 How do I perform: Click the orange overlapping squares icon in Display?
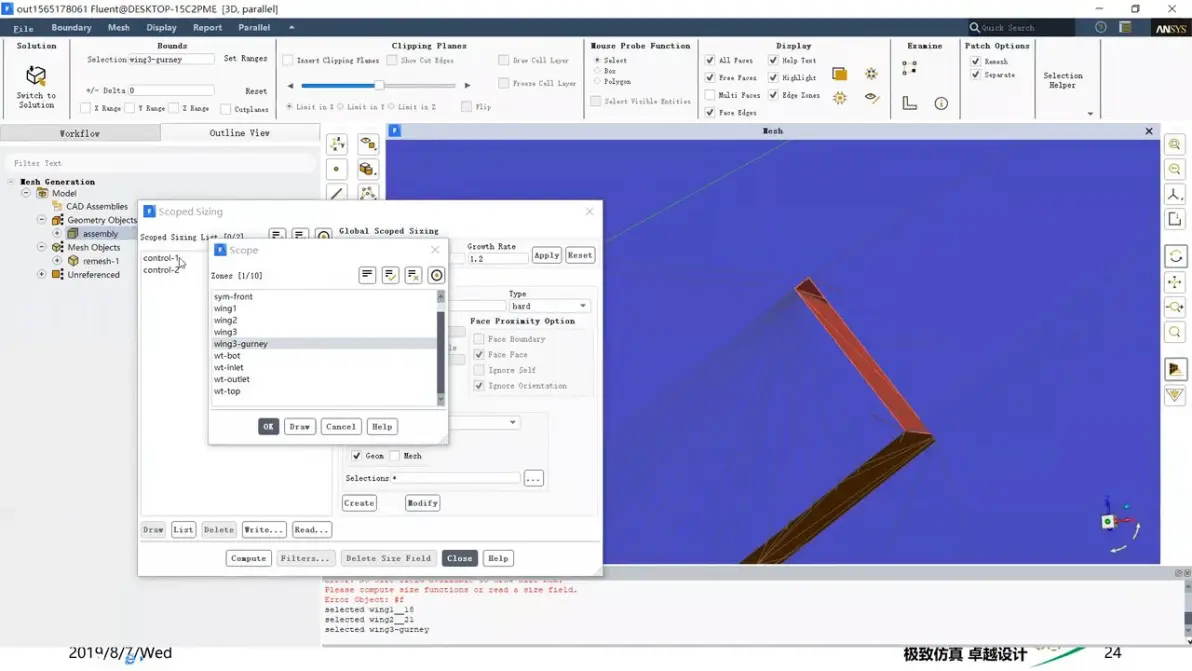[x=839, y=74]
